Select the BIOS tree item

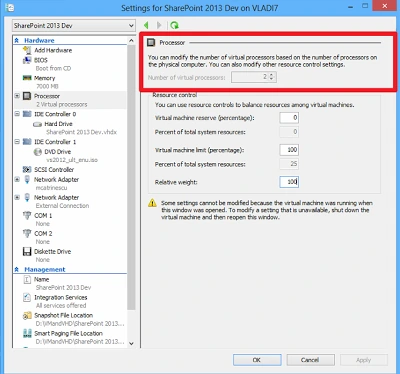[x=41, y=60]
